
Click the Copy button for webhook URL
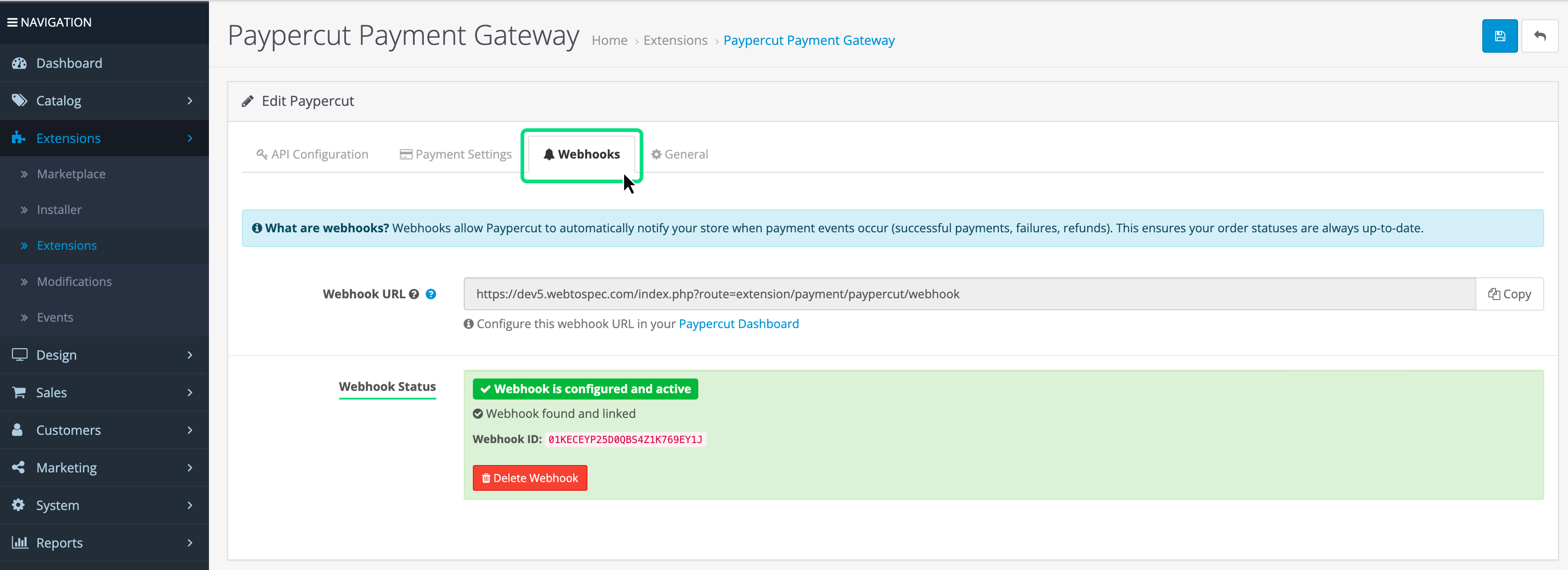pyautogui.click(x=1509, y=294)
